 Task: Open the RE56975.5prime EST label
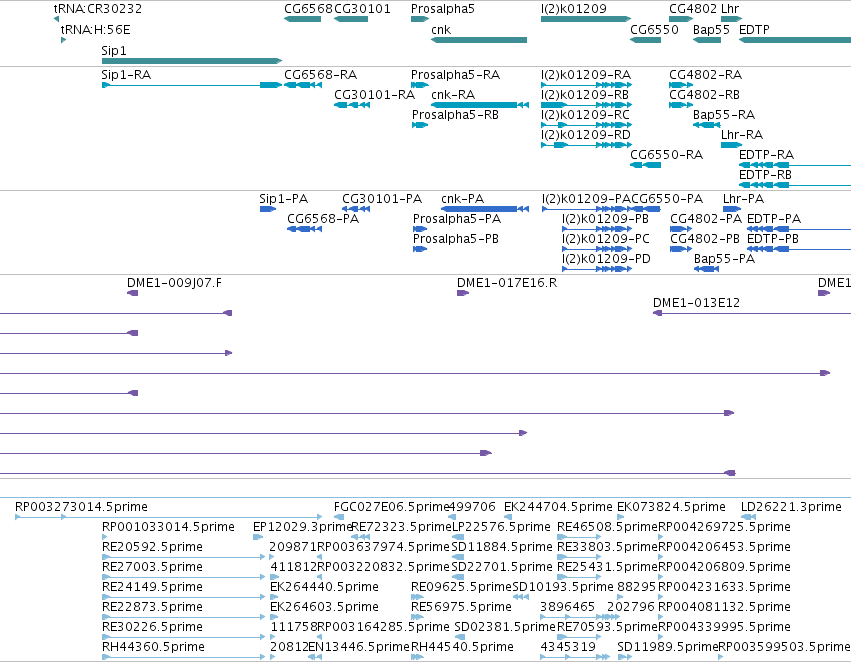point(461,608)
